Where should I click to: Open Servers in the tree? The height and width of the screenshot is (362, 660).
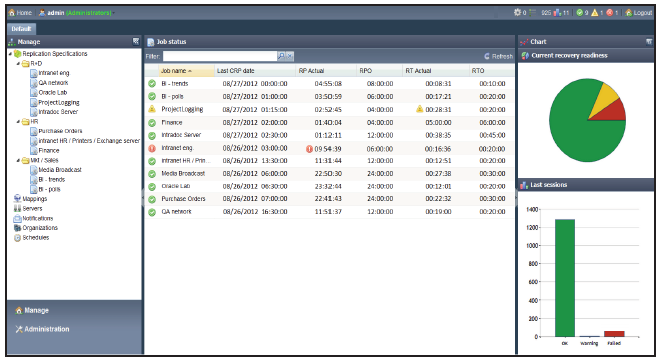[32, 208]
